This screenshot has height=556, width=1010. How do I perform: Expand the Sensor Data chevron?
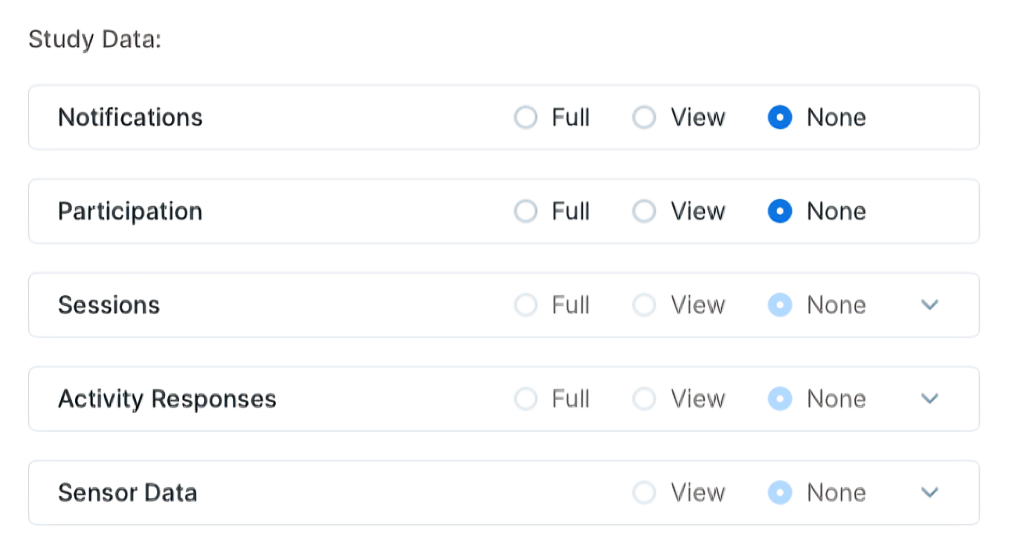point(930,493)
